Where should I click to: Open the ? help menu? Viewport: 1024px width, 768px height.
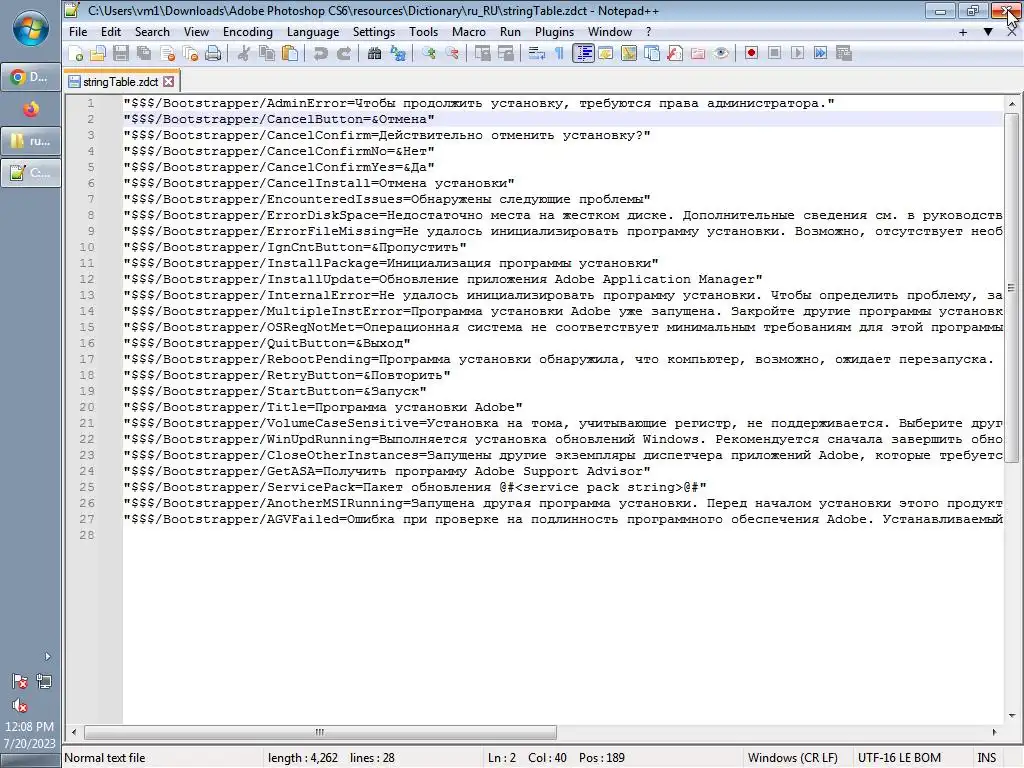point(648,32)
